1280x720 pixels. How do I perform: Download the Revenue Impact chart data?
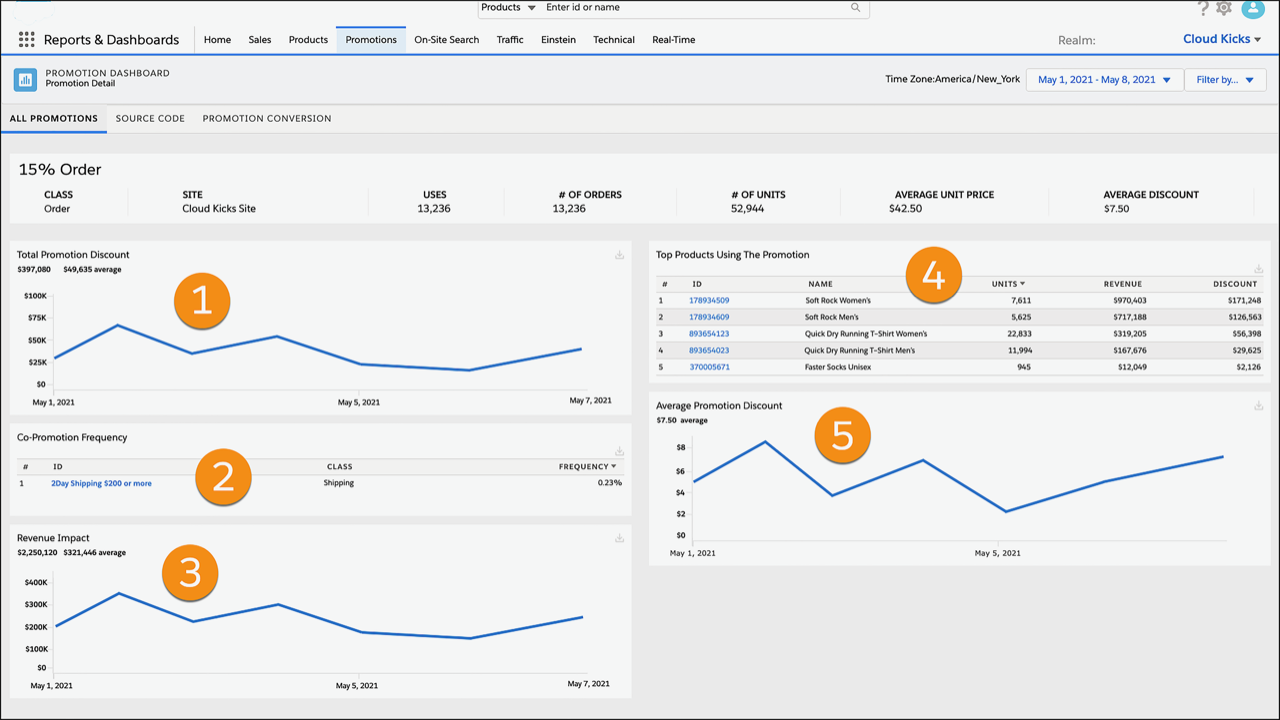[x=619, y=537]
